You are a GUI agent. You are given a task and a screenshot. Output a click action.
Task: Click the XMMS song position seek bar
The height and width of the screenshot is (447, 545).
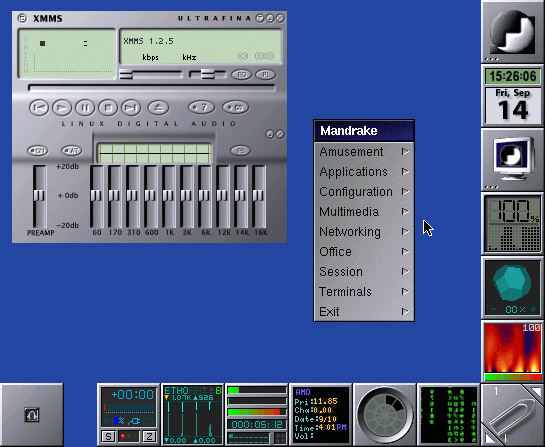point(152,87)
